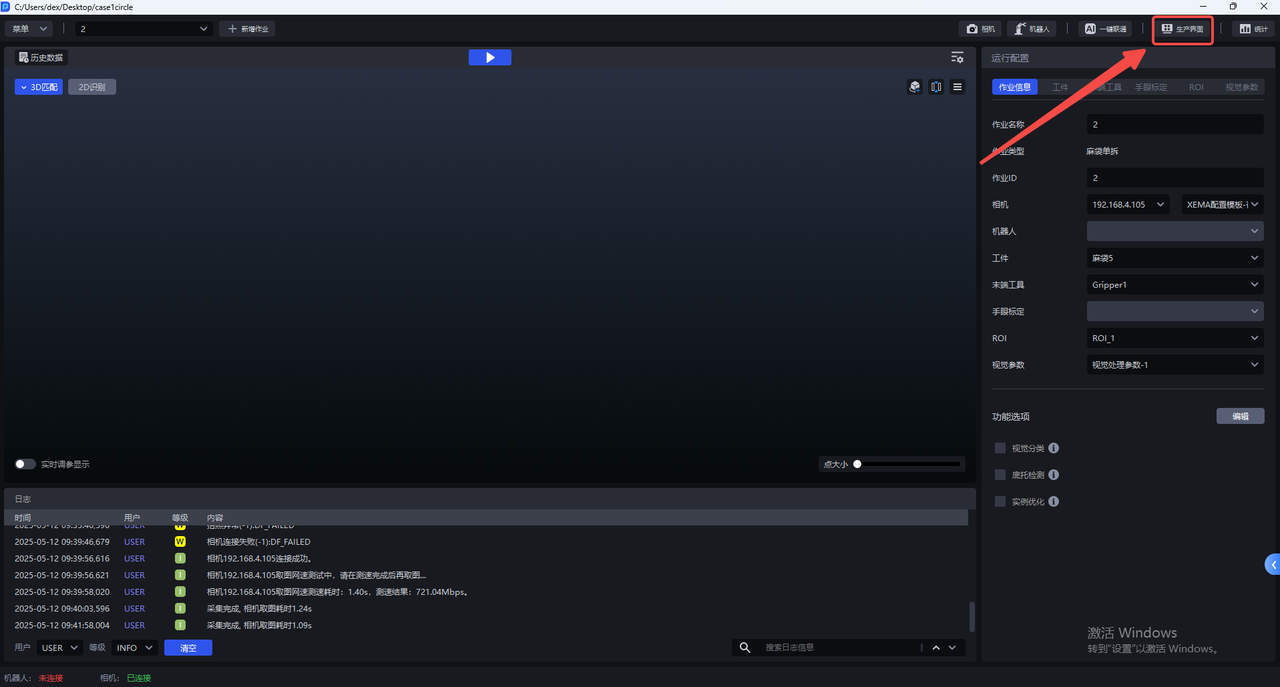Open the 相机 camera settings button
This screenshot has height=687, width=1280.
click(x=981, y=29)
